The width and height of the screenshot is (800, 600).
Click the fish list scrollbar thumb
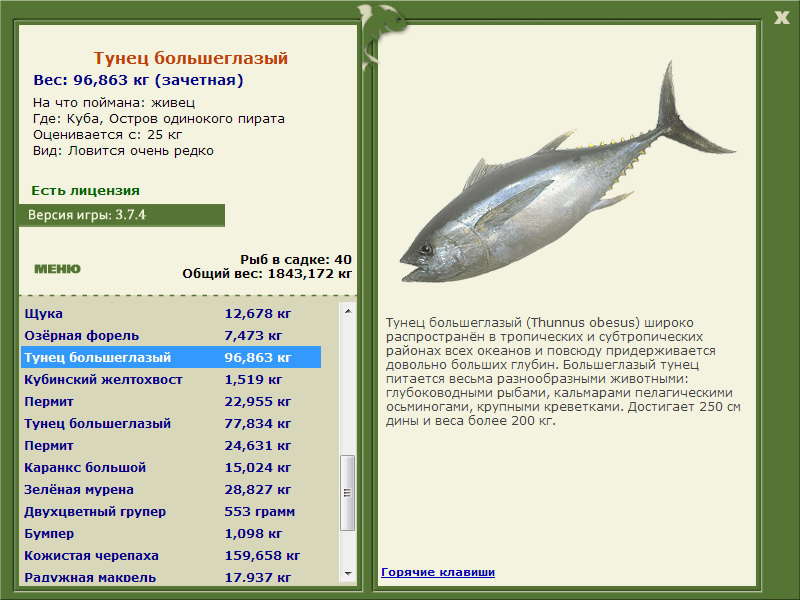(x=347, y=493)
